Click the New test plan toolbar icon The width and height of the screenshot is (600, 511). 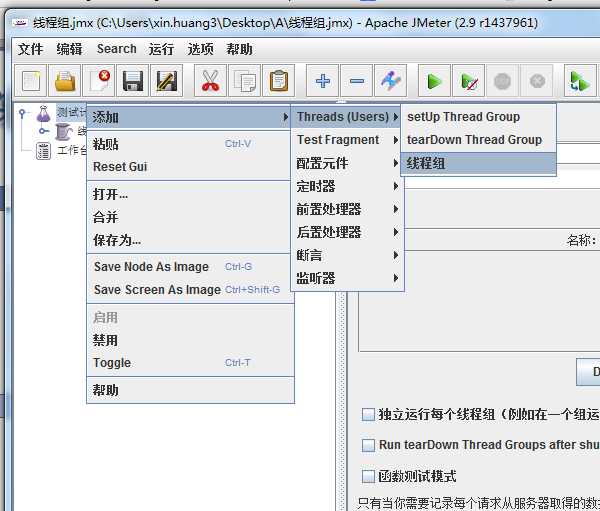(x=31, y=81)
